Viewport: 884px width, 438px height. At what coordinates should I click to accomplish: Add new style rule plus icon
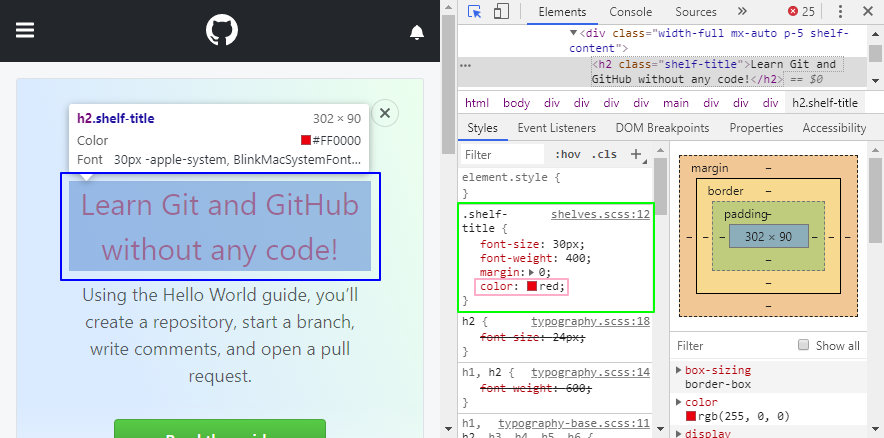click(636, 154)
